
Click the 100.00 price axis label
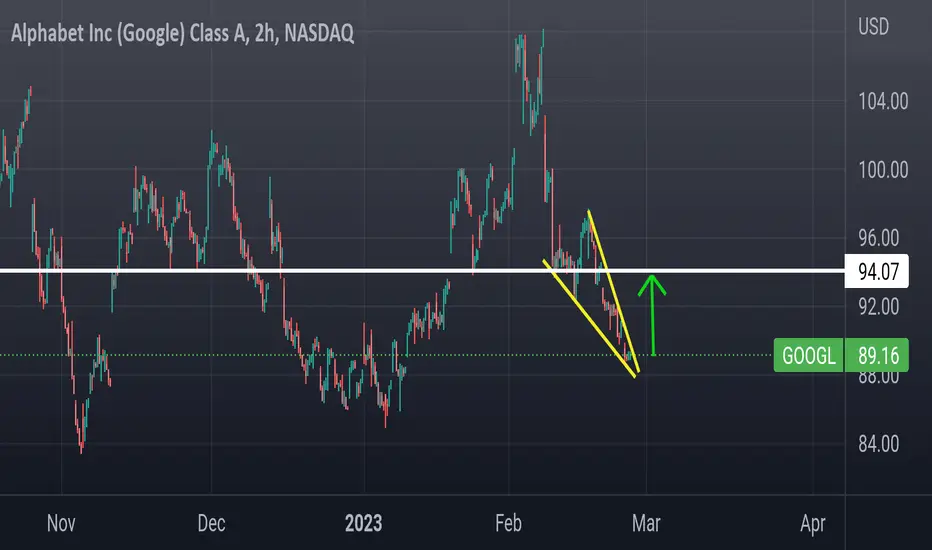(x=883, y=171)
